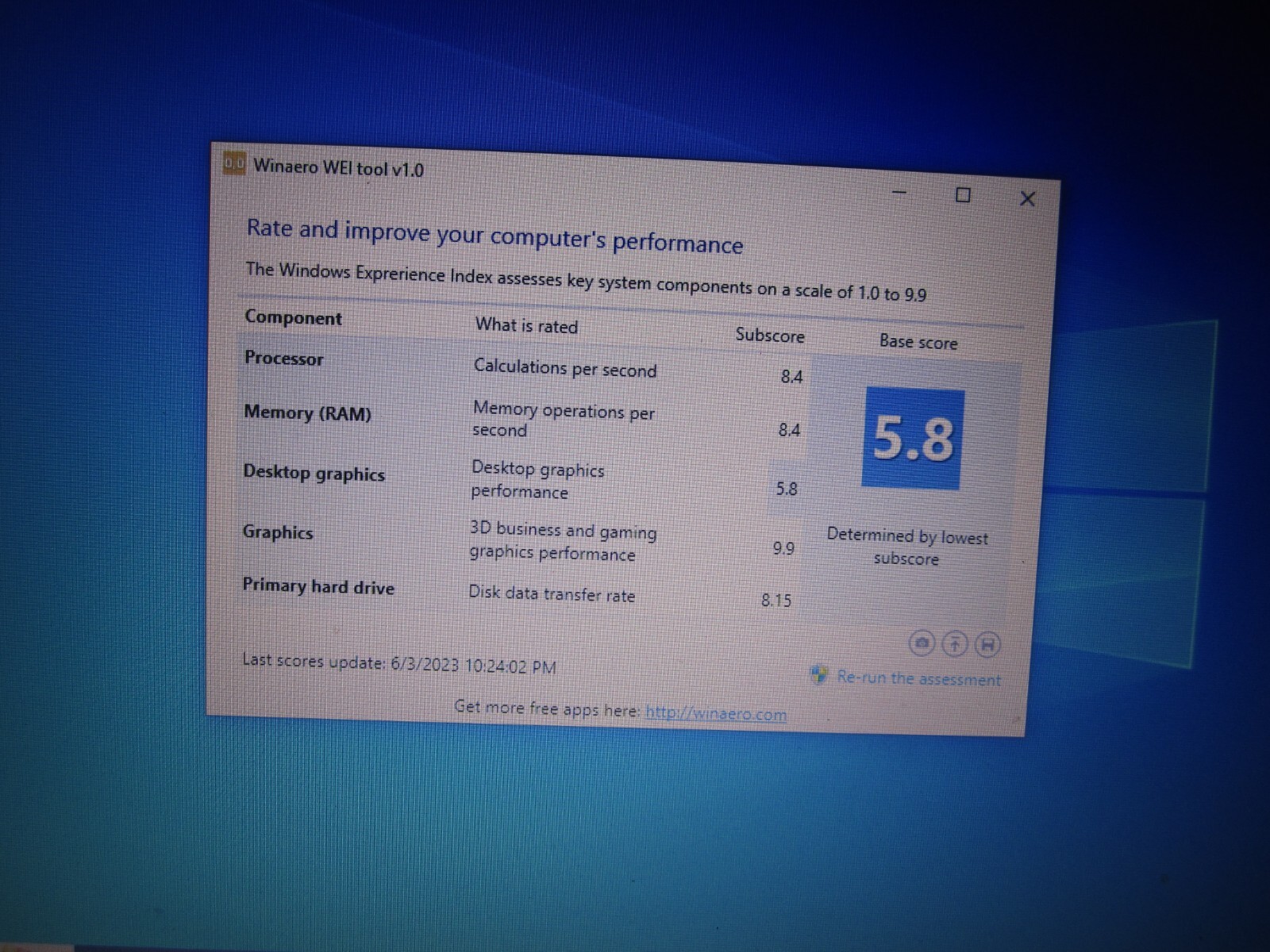Click the Desktop graphics subscore 5.8

pos(787,489)
